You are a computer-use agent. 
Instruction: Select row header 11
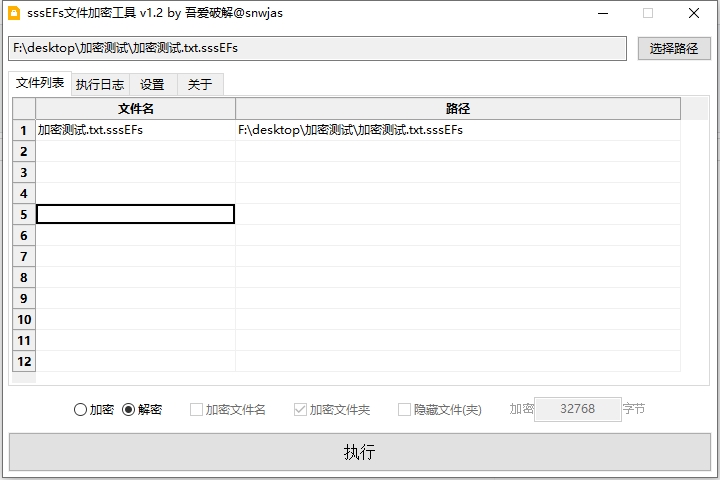coord(24,340)
